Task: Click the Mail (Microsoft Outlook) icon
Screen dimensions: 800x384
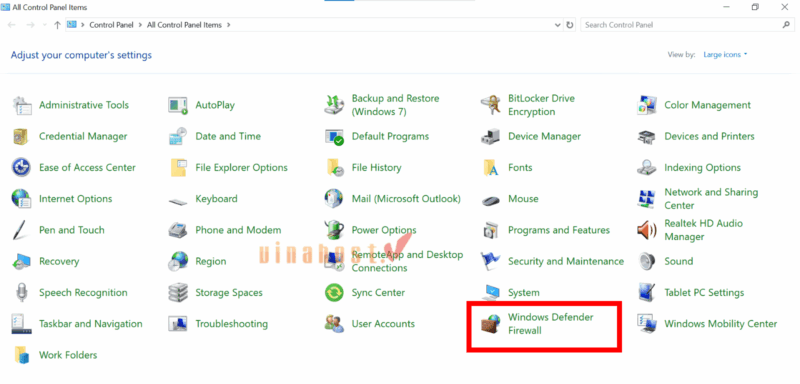Action: [x=334, y=199]
